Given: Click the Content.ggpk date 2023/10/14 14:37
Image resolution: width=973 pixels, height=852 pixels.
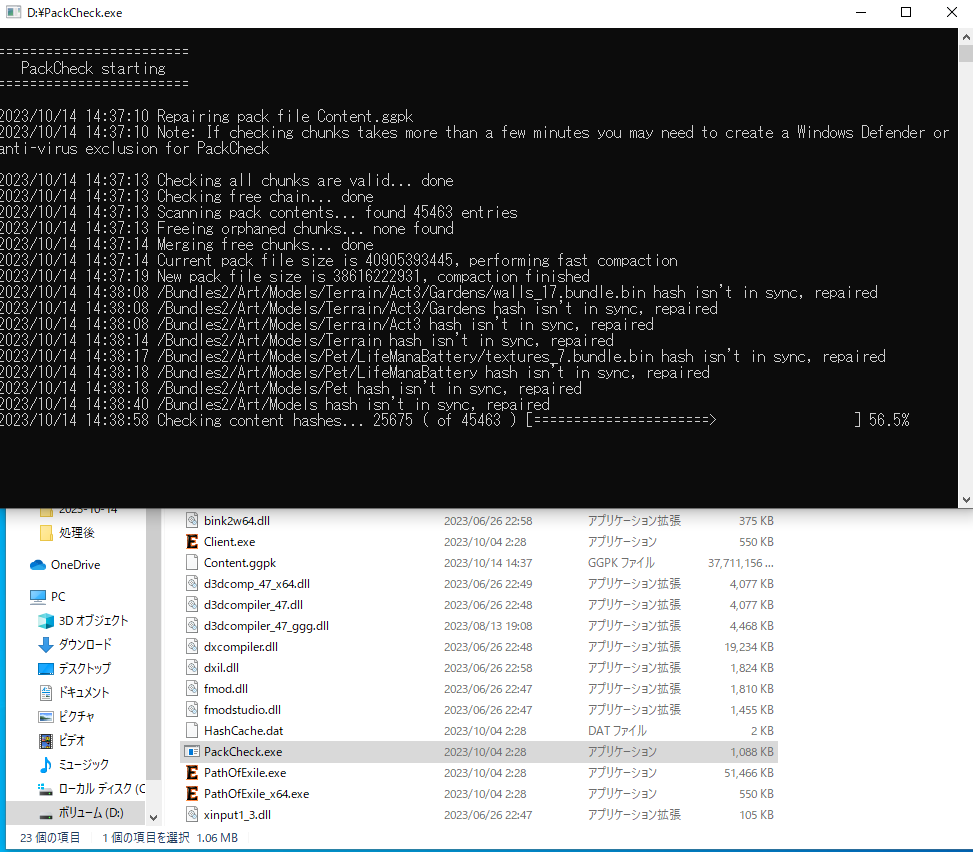Looking at the screenshot, I should point(488,563).
